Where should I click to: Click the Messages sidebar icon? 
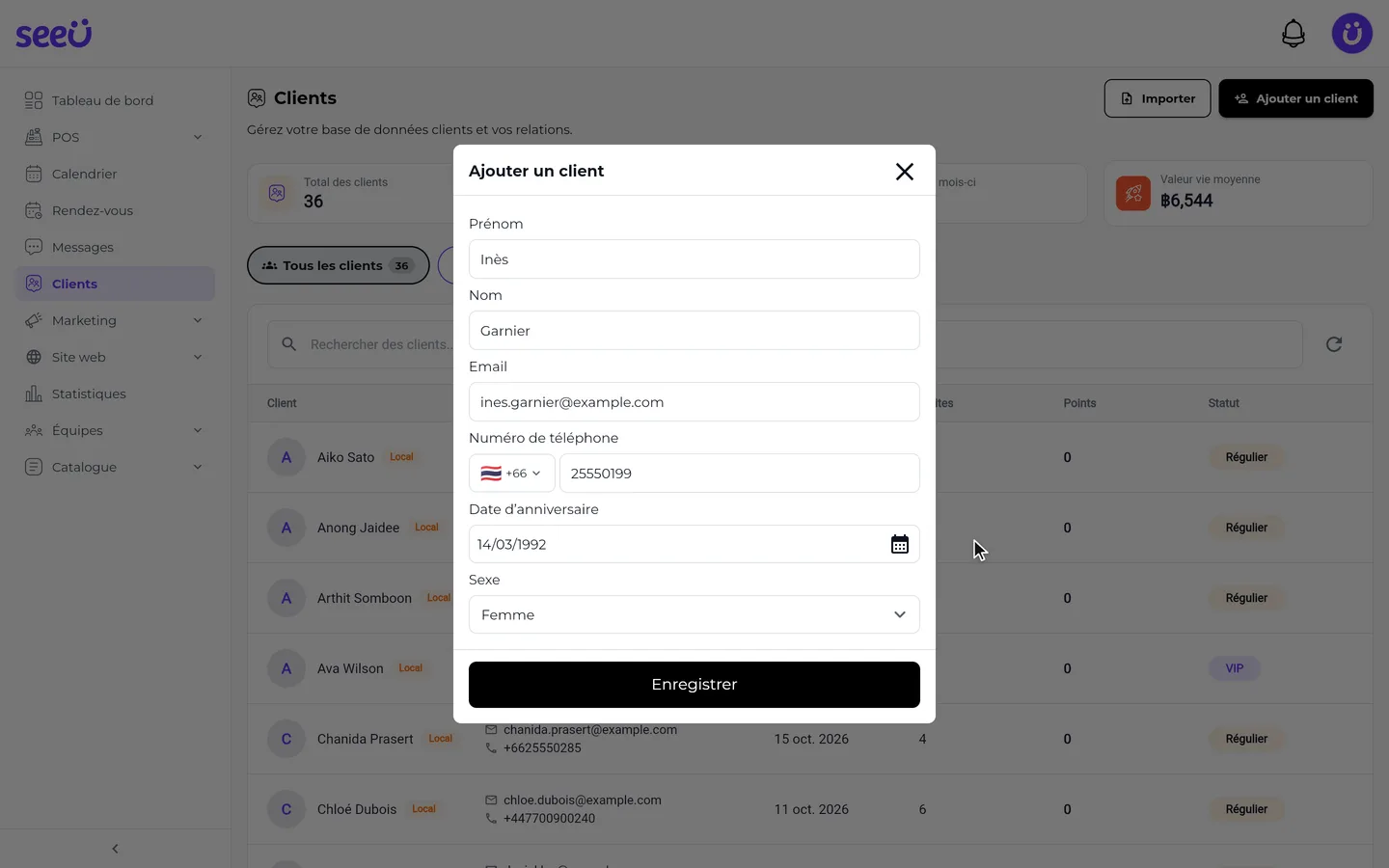pyautogui.click(x=34, y=247)
